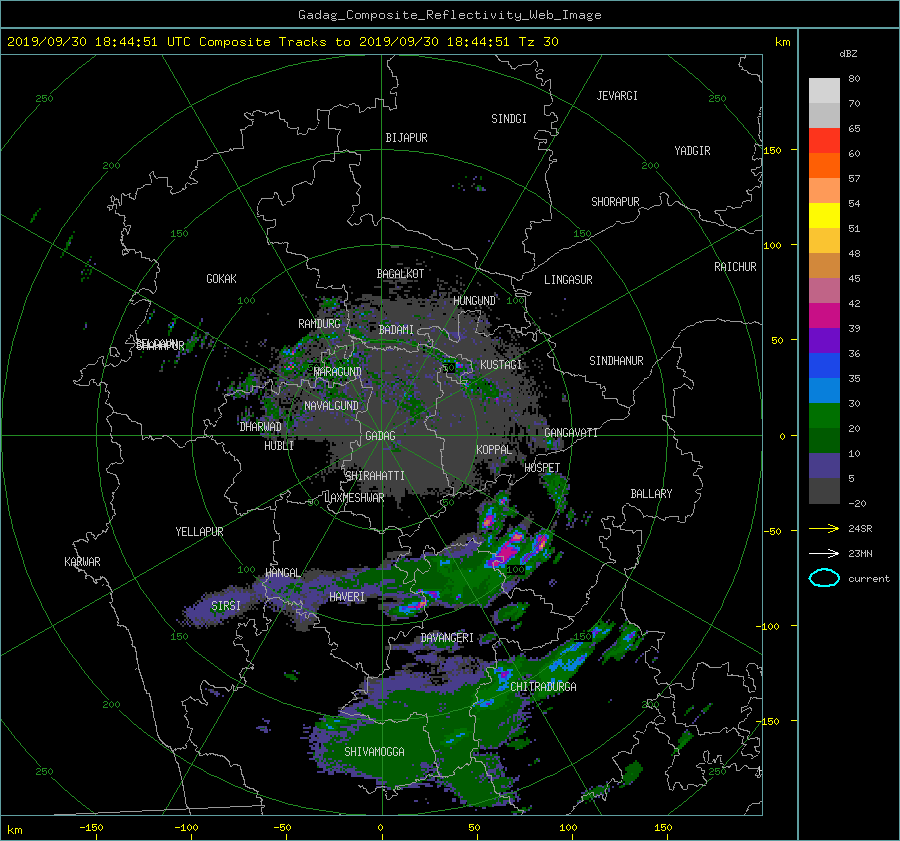Click the NAVALGUND city label
The height and width of the screenshot is (841, 900).
pyautogui.click(x=331, y=406)
